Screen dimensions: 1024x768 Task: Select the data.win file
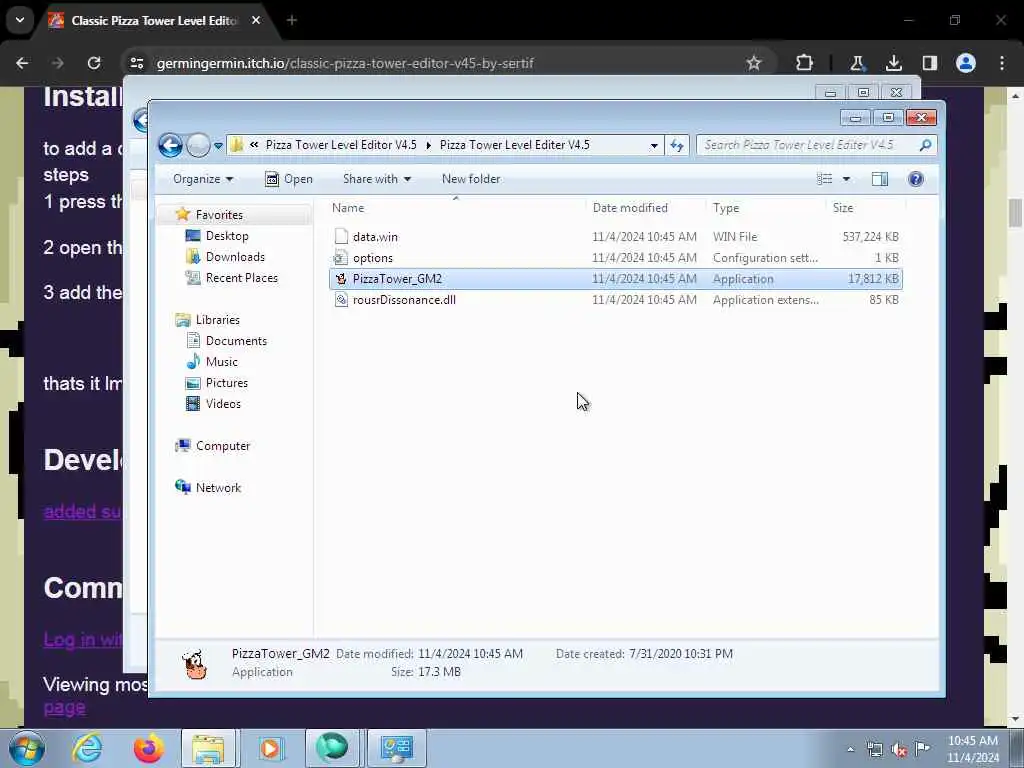[616, 236]
